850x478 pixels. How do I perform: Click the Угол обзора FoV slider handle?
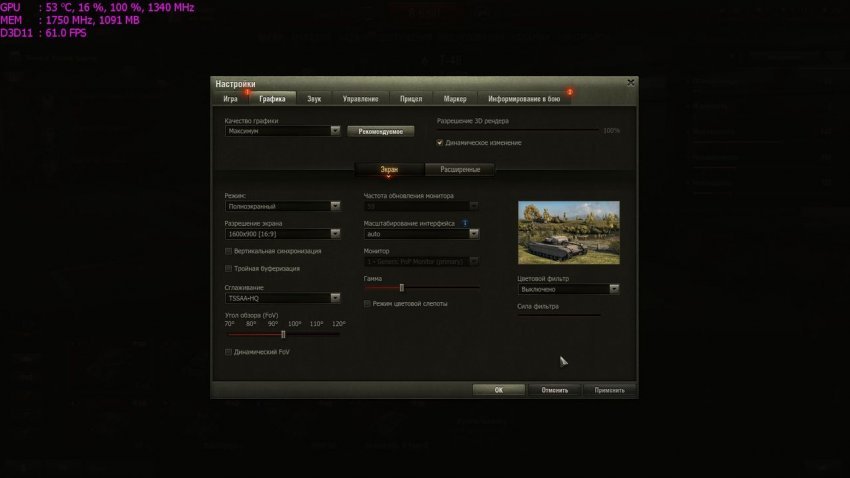283,334
